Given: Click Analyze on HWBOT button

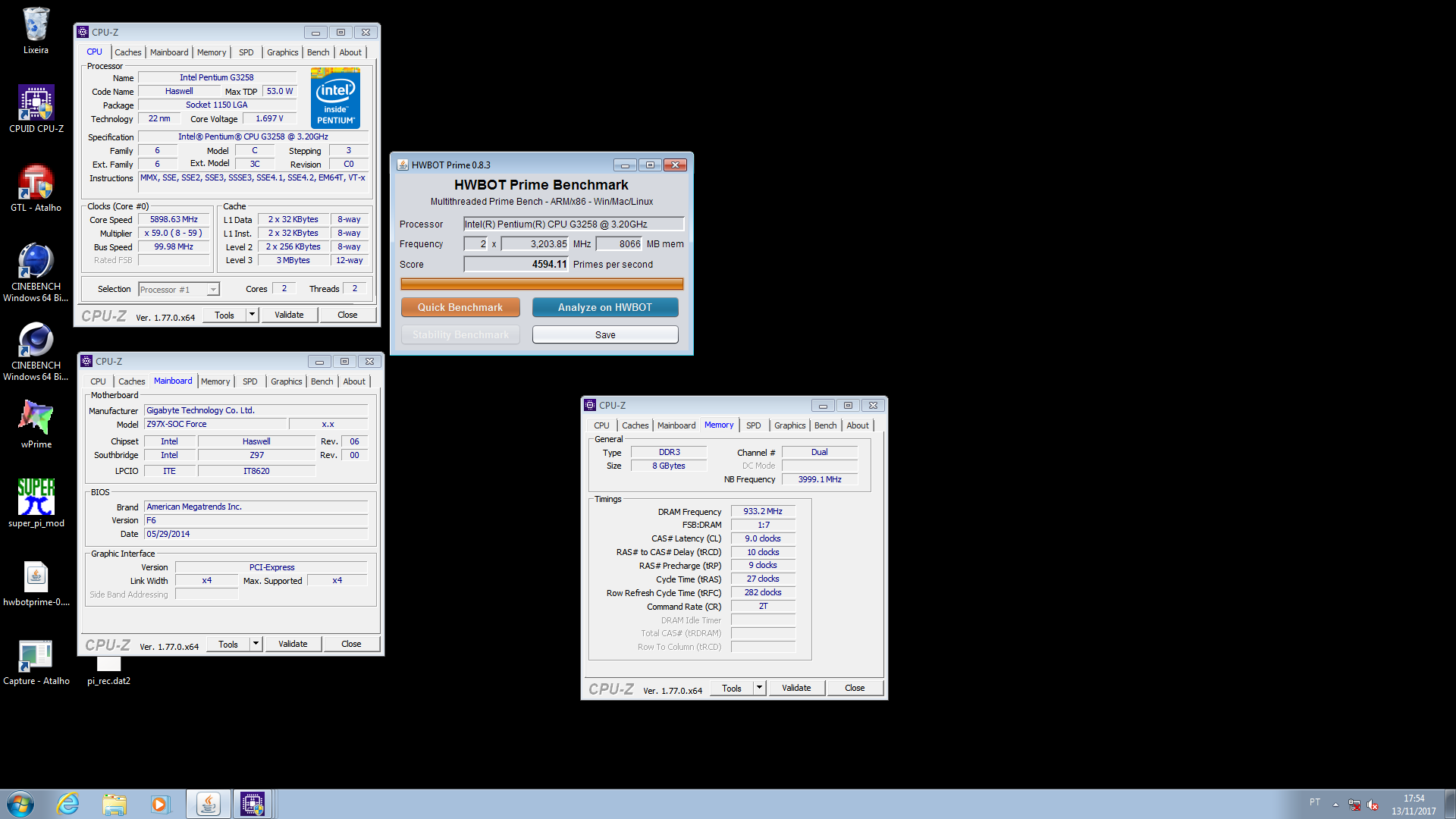Looking at the screenshot, I should click(x=605, y=307).
